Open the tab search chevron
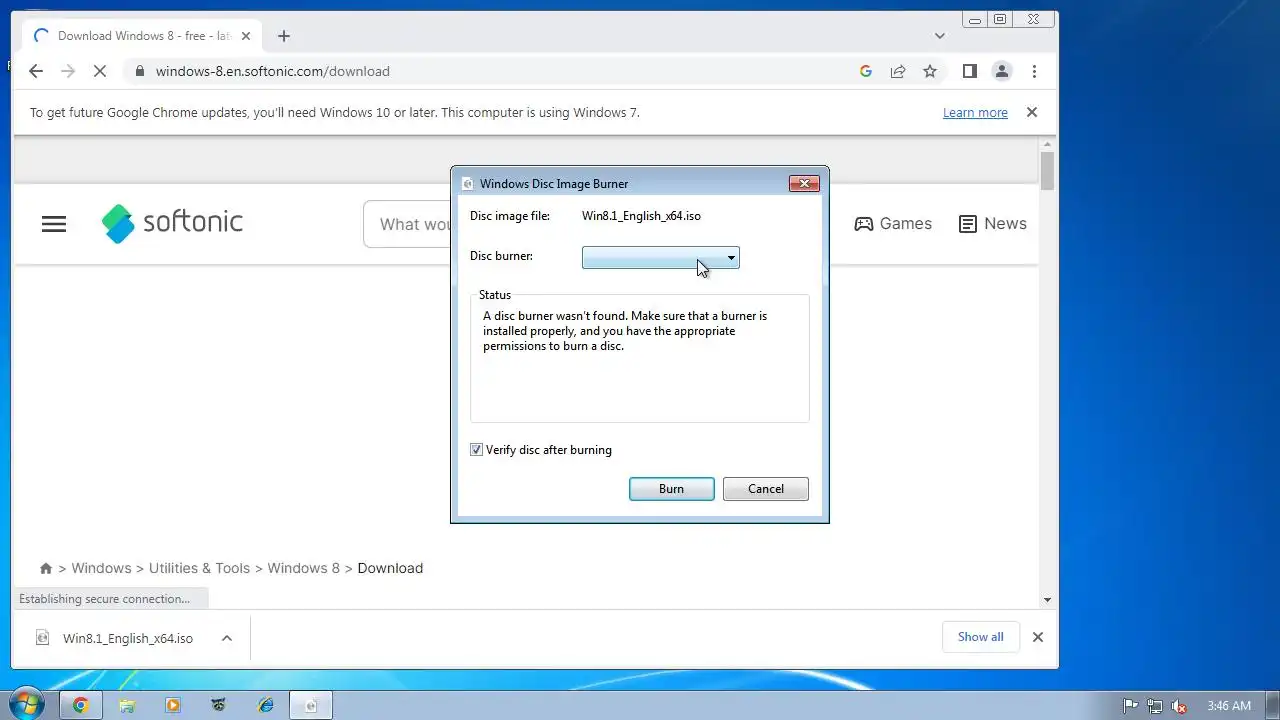The height and width of the screenshot is (720, 1280). (x=939, y=36)
